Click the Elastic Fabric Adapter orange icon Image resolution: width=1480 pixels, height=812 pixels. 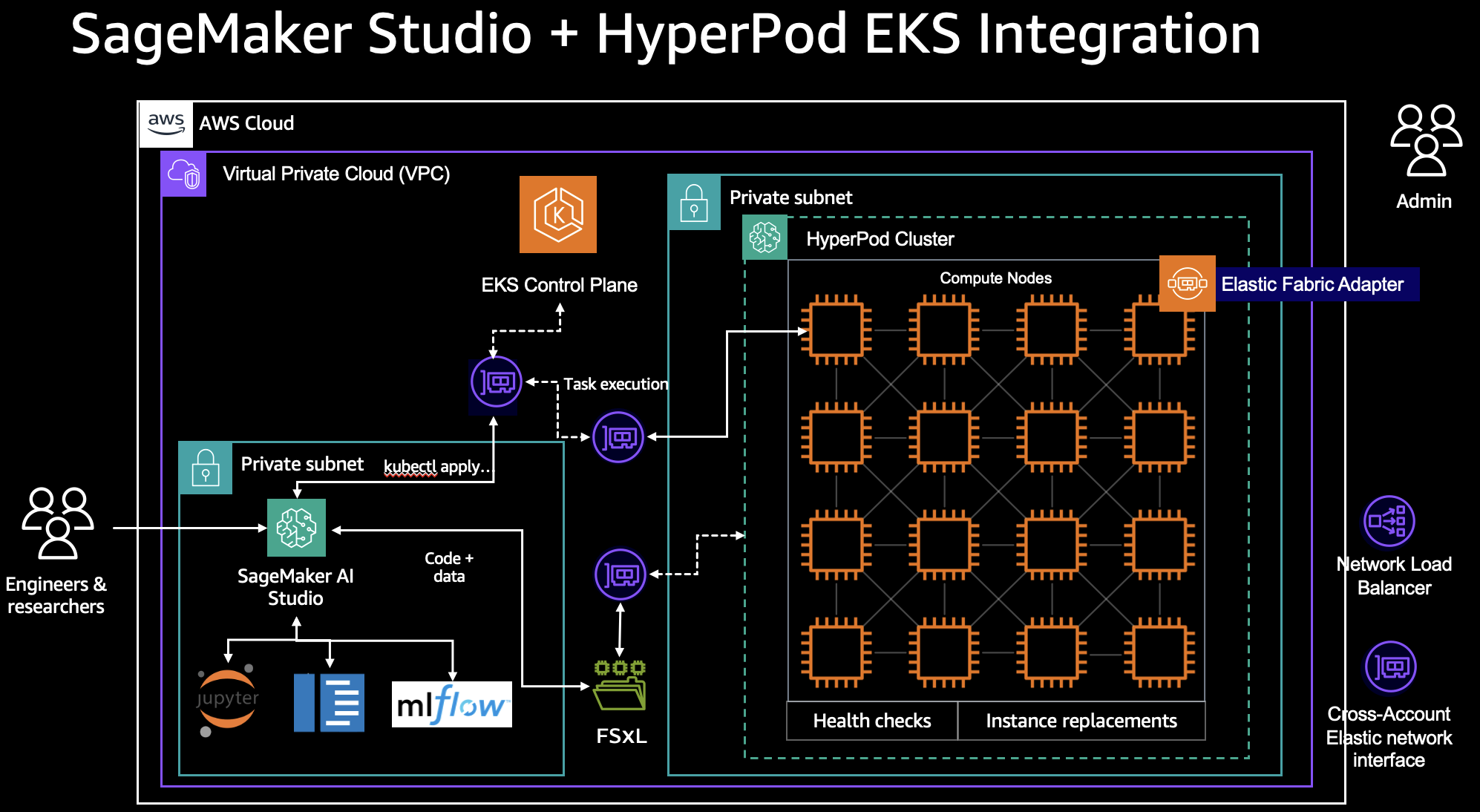click(x=1187, y=284)
